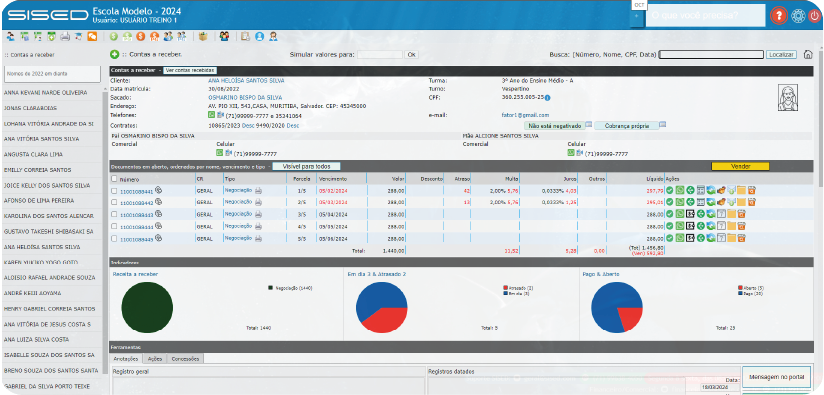
Task: Click the support attendant toolbar icon at the right end
Action: click(273, 37)
